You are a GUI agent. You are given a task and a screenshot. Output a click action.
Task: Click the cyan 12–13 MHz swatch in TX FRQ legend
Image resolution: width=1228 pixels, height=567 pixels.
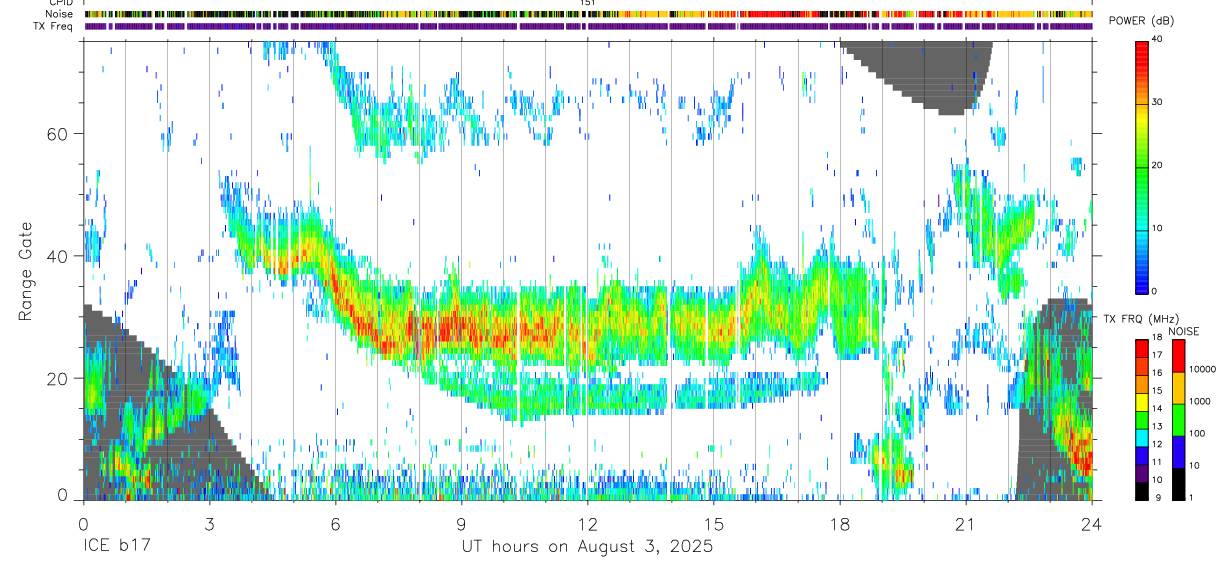pyautogui.click(x=1141, y=437)
